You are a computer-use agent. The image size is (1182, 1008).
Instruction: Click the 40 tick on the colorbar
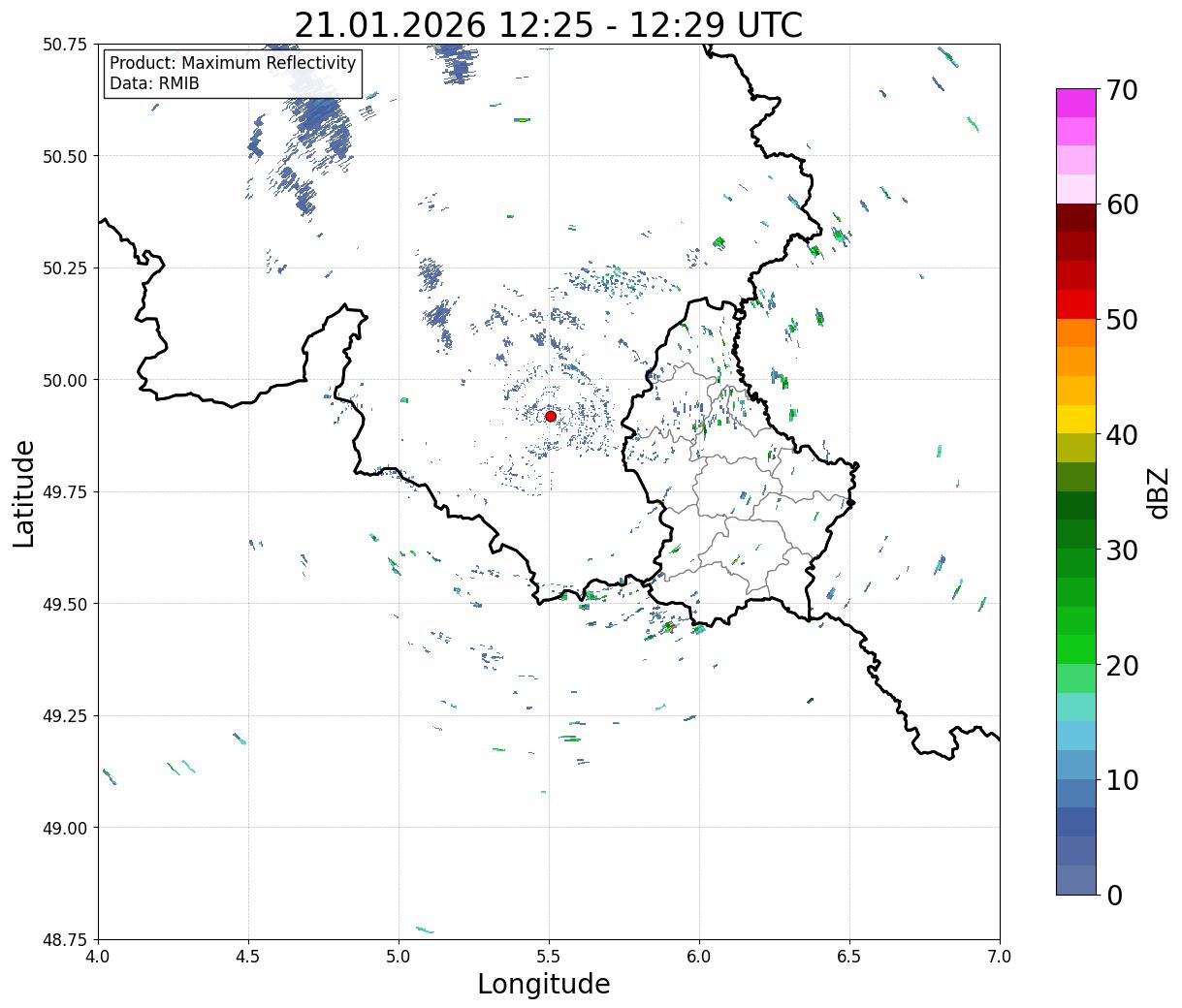click(x=1121, y=435)
